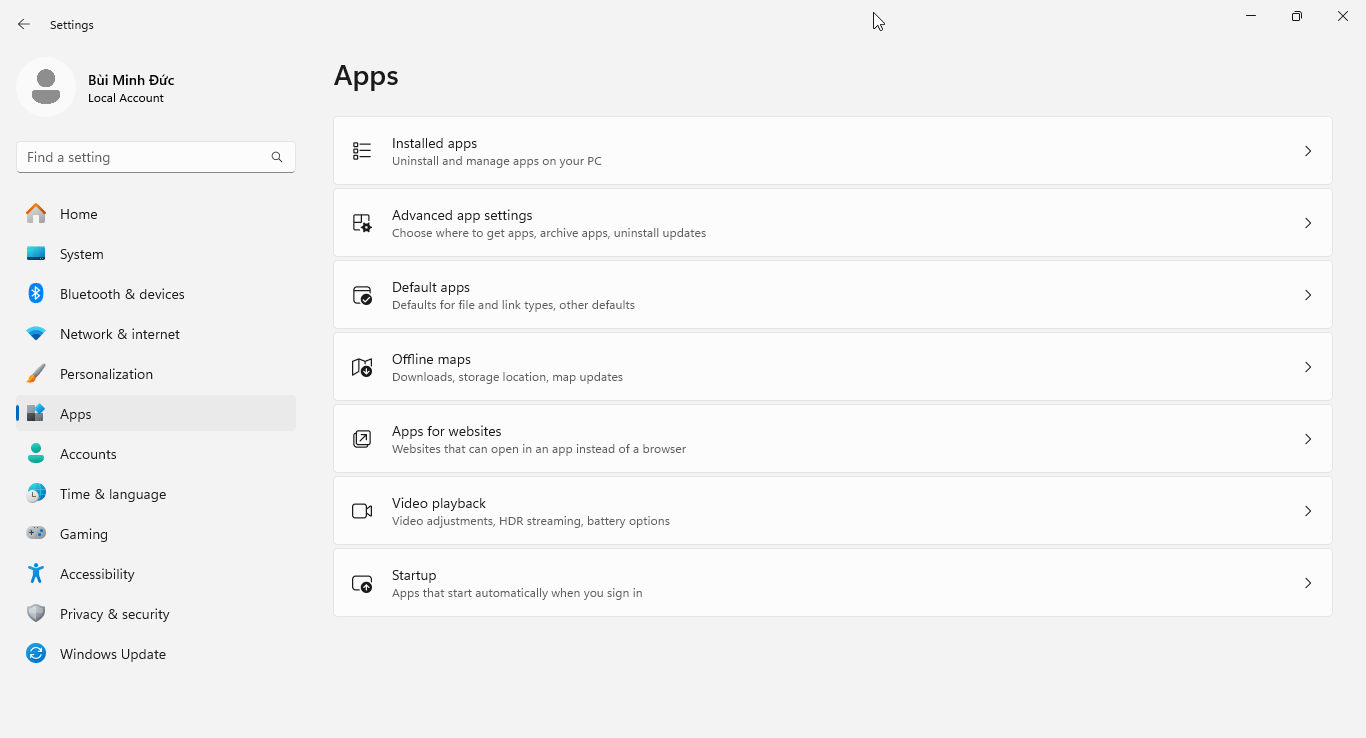Click the Video playback camera icon

362,511
